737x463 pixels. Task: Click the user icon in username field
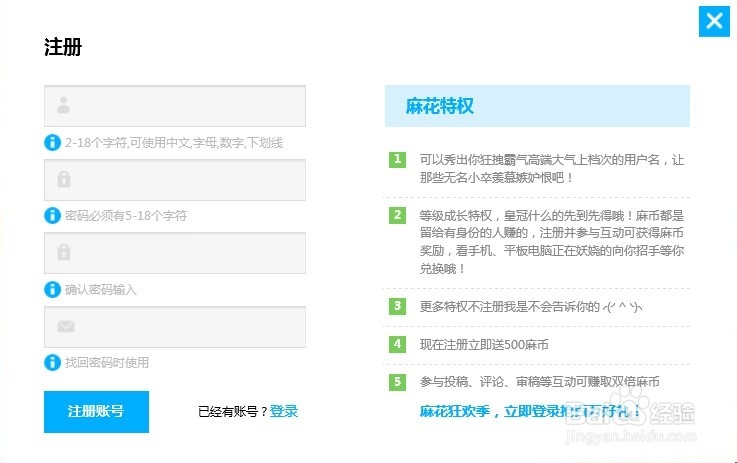pyautogui.click(x=64, y=105)
